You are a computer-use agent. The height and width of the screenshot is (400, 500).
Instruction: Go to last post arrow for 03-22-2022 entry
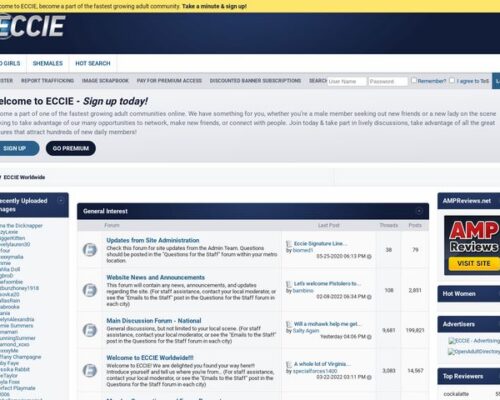[369, 377]
